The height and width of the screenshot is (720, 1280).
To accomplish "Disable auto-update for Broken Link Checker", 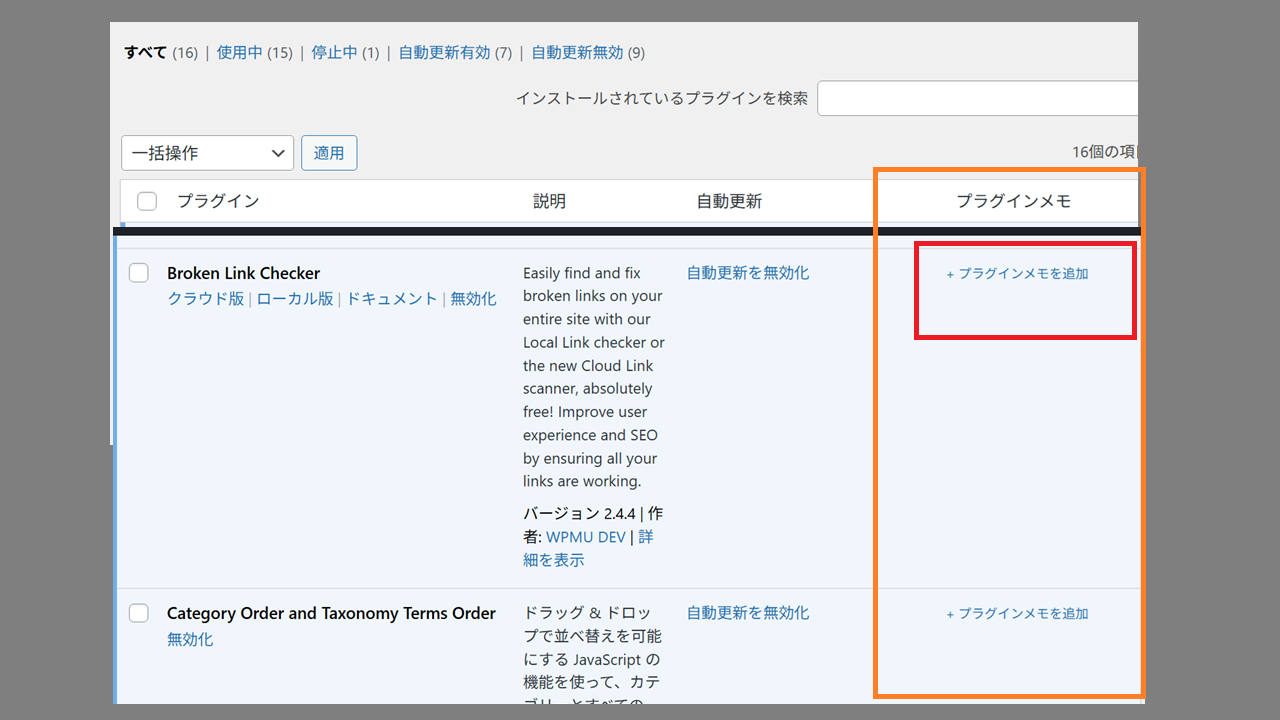I will (x=748, y=272).
